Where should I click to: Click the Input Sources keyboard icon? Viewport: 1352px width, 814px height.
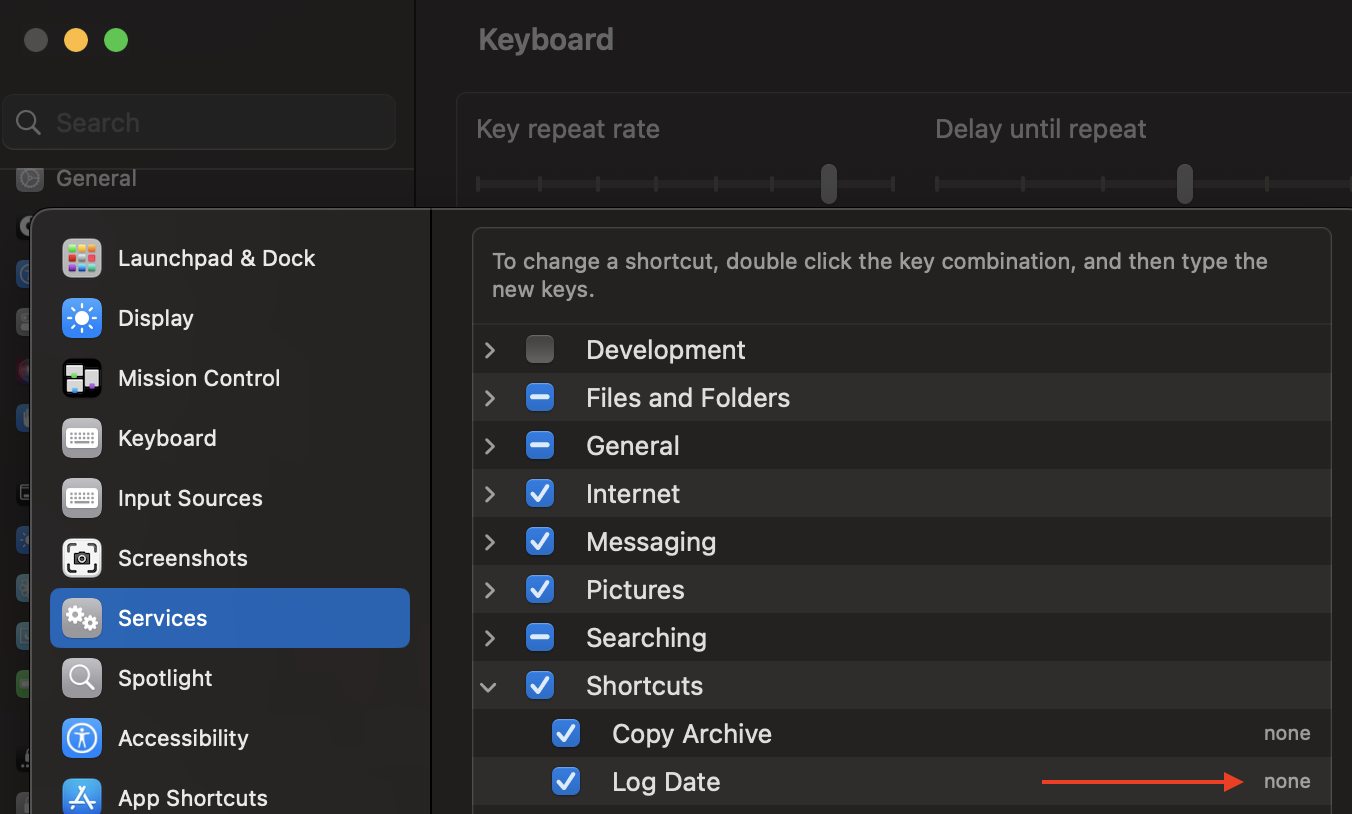coord(82,498)
